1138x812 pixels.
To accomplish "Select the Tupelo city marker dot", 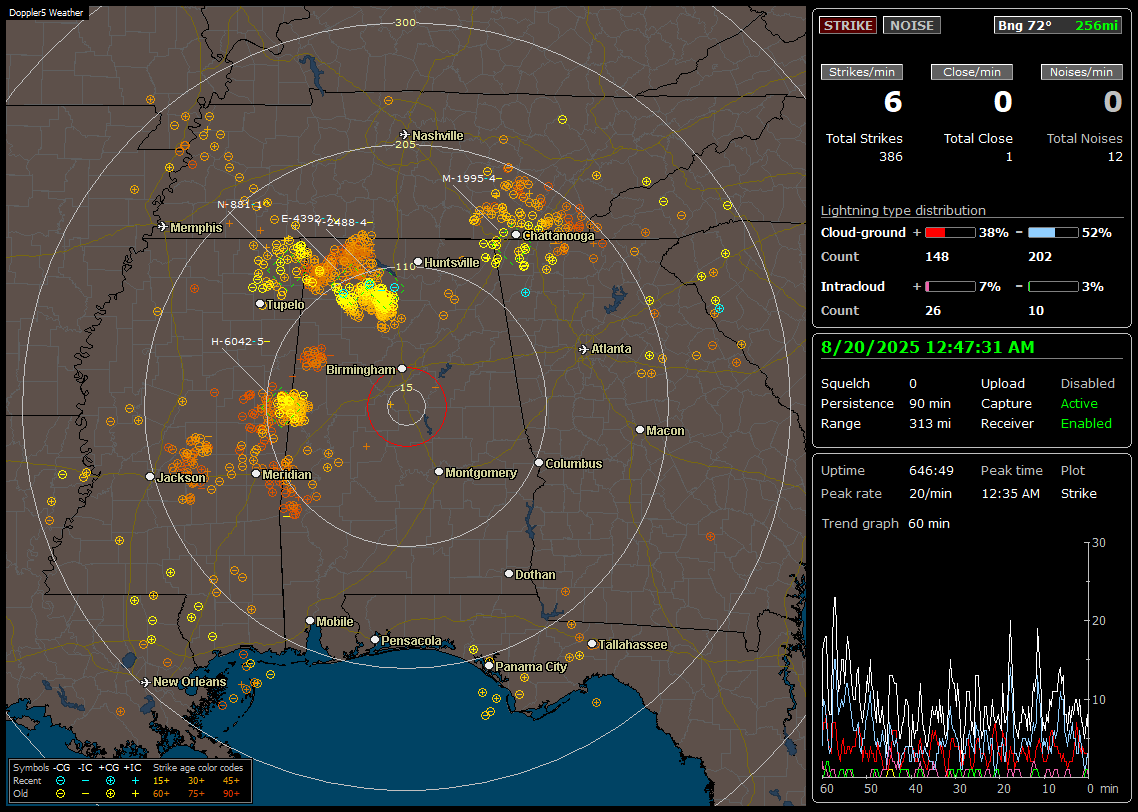I will [261, 304].
